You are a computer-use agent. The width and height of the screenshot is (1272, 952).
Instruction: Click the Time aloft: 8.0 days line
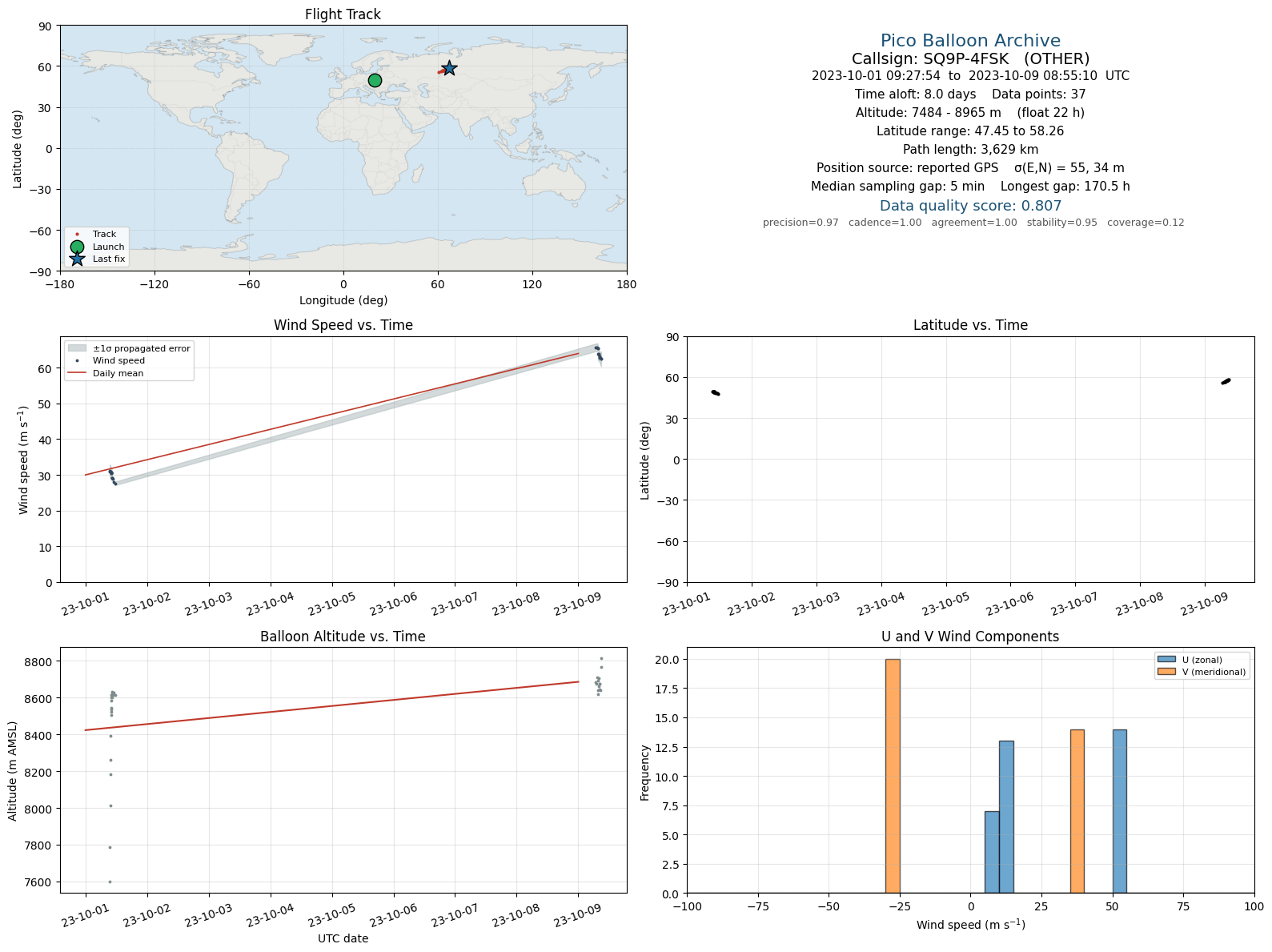pos(970,94)
